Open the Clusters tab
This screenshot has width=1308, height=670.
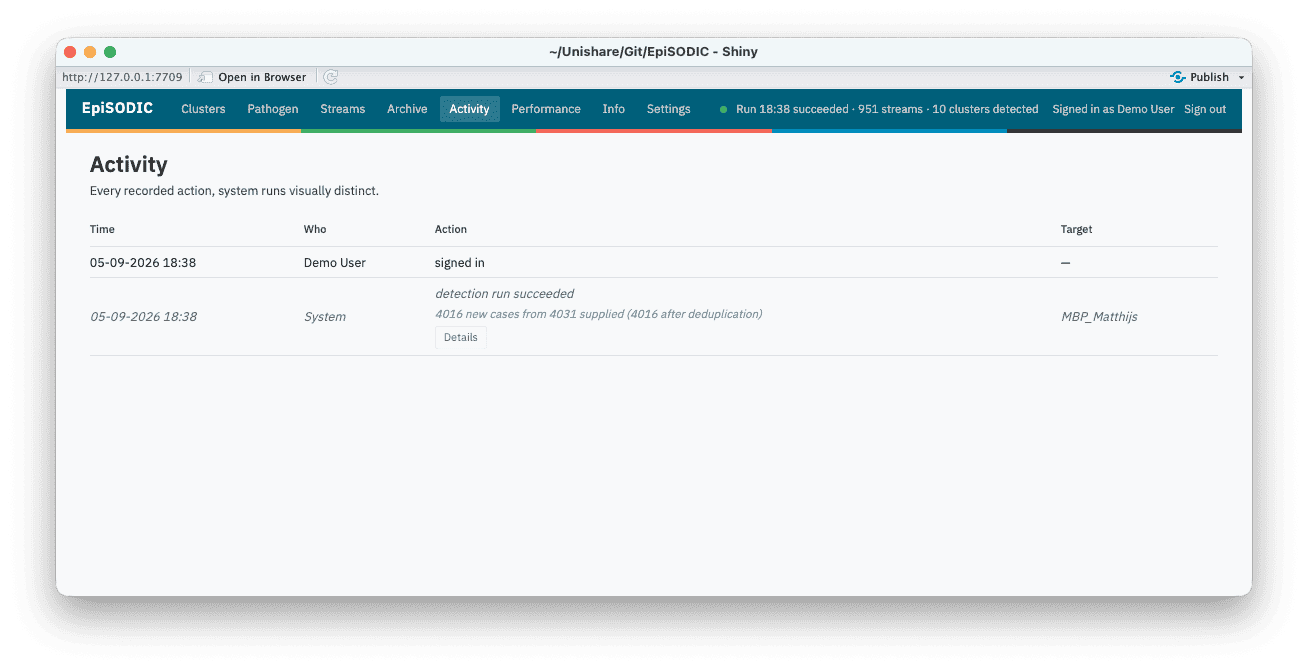click(203, 109)
